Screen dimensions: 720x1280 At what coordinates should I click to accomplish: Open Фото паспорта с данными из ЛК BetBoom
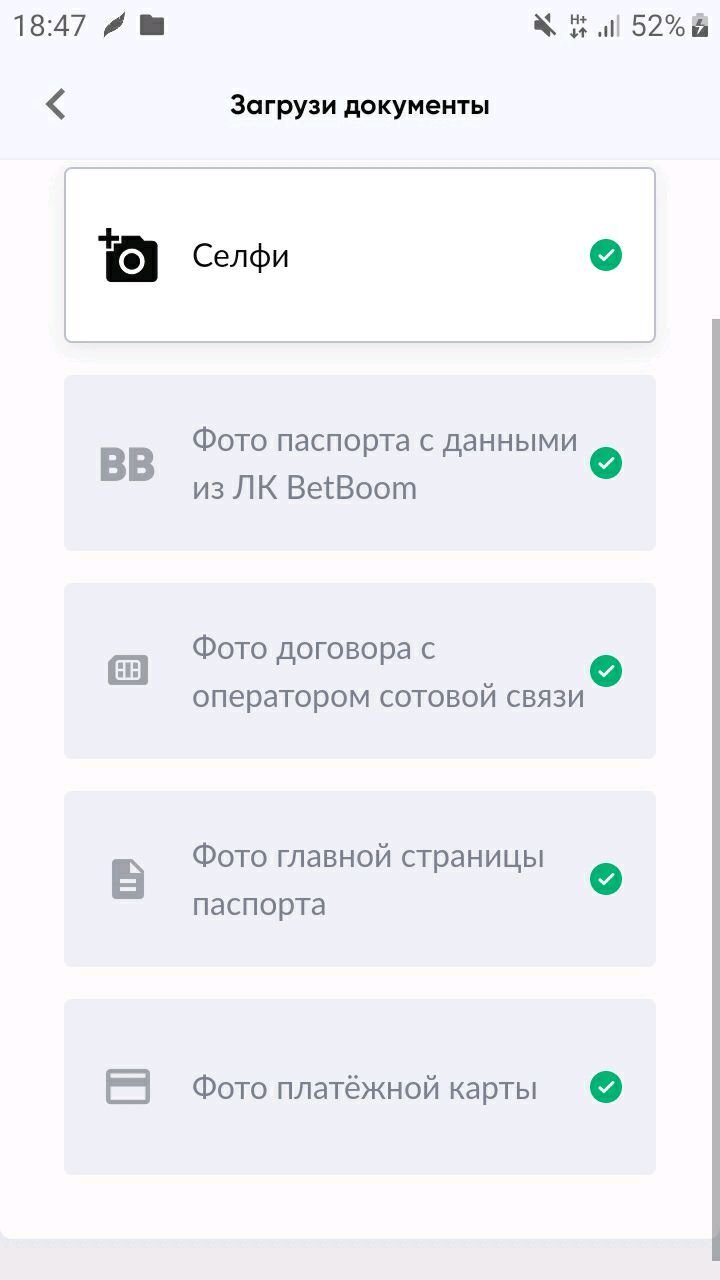(x=384, y=464)
